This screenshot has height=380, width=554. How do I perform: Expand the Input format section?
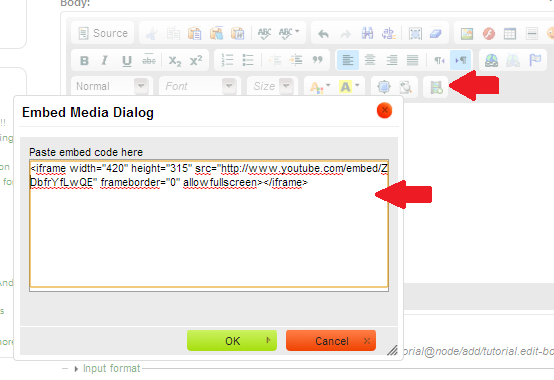pyautogui.click(x=111, y=368)
